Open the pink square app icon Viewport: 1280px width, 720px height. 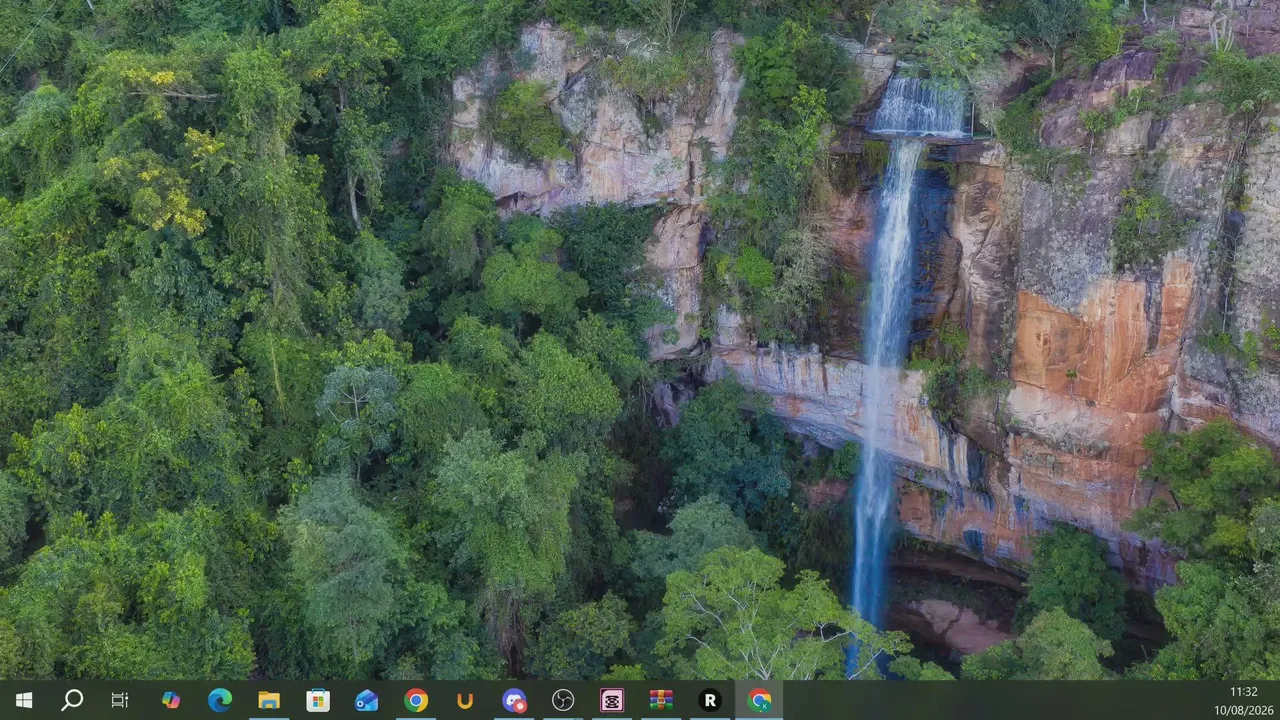pyautogui.click(x=612, y=700)
